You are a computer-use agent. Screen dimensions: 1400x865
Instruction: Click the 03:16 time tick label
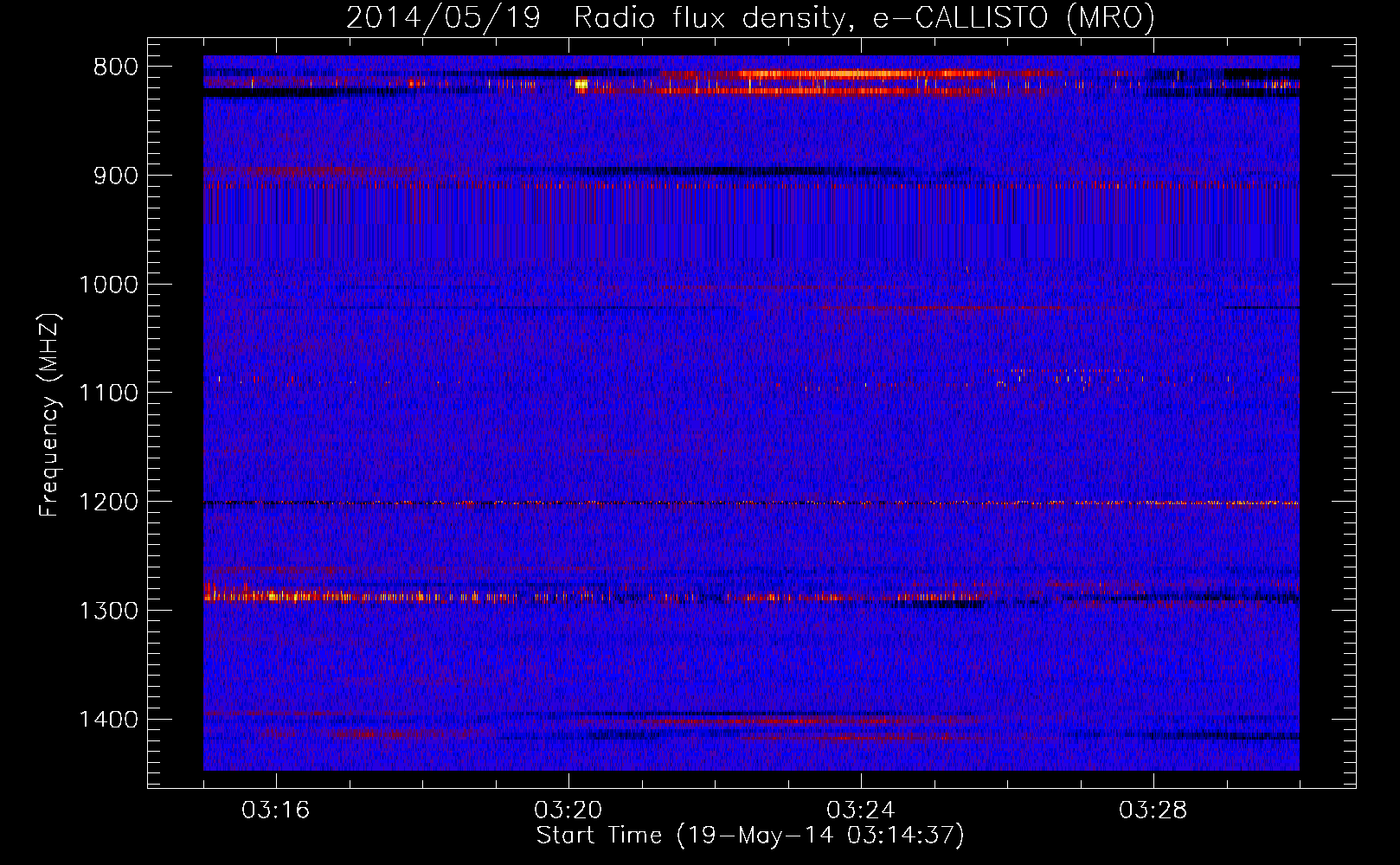[275, 811]
